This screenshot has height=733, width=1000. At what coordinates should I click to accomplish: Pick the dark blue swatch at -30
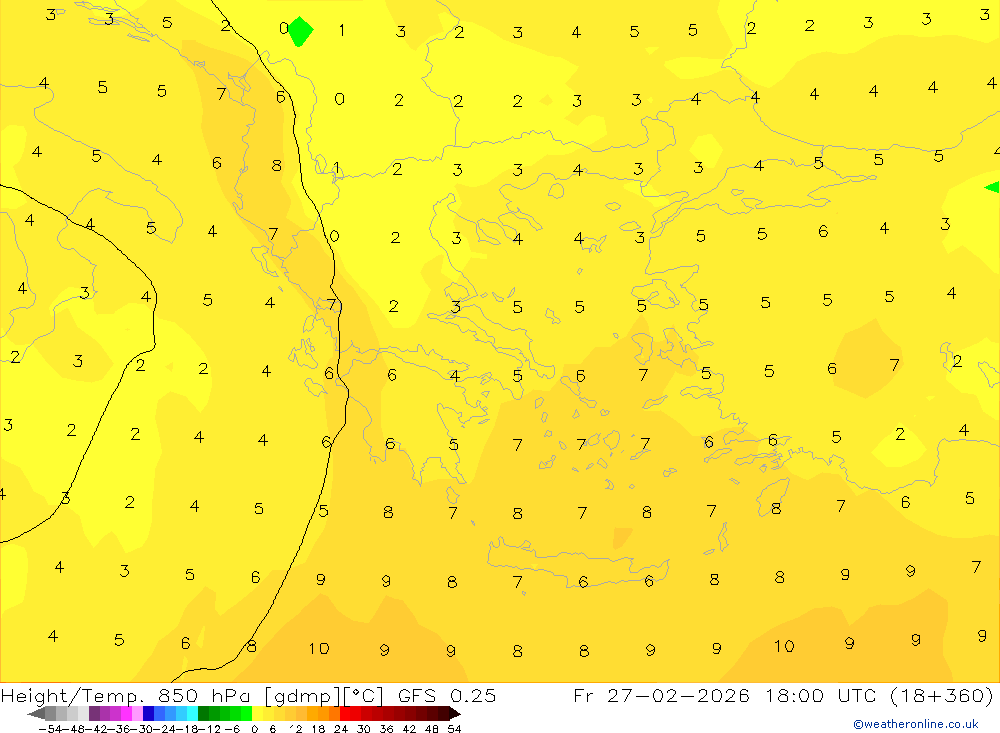point(149,714)
